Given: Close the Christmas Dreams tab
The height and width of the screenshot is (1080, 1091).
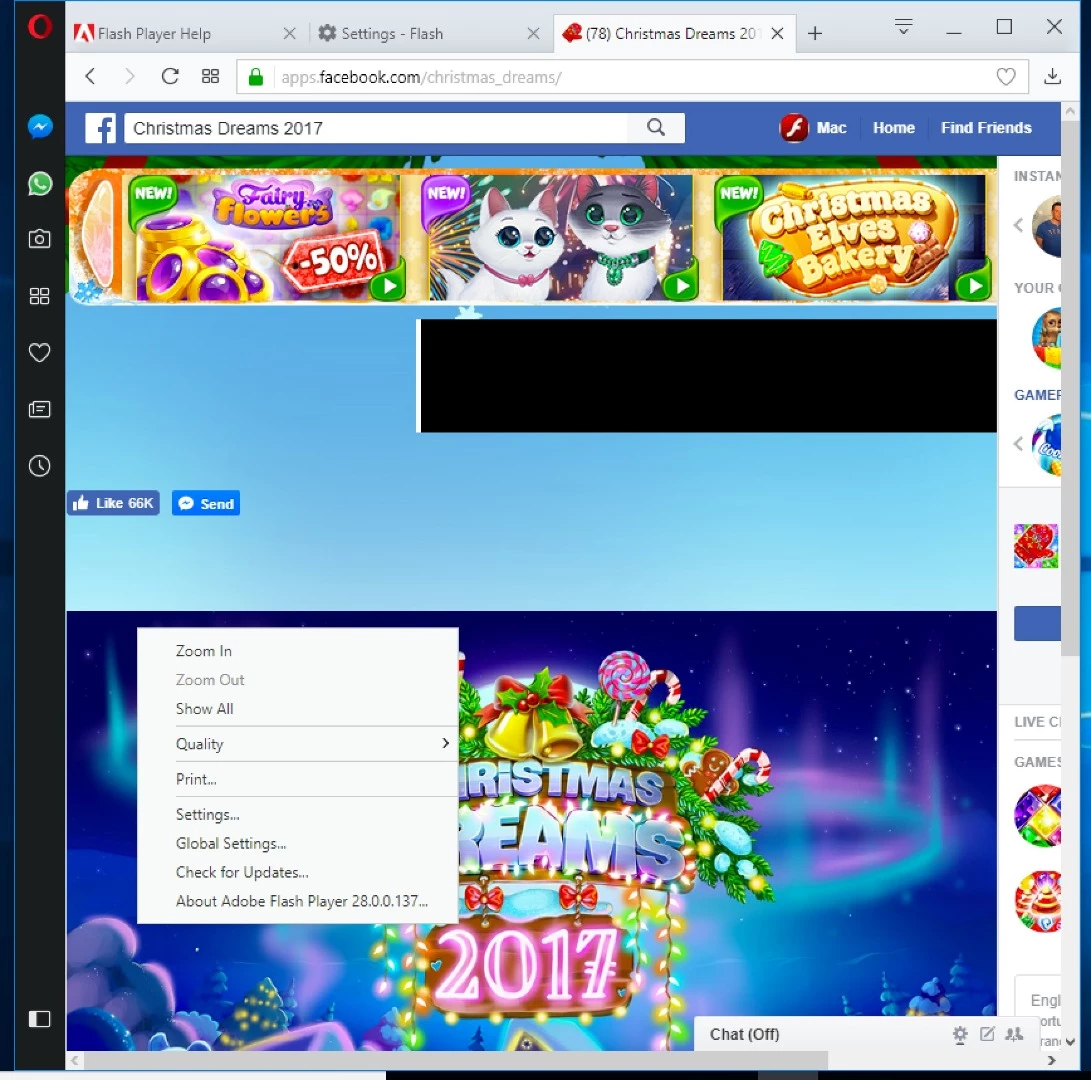Looking at the screenshot, I should coord(778,33).
